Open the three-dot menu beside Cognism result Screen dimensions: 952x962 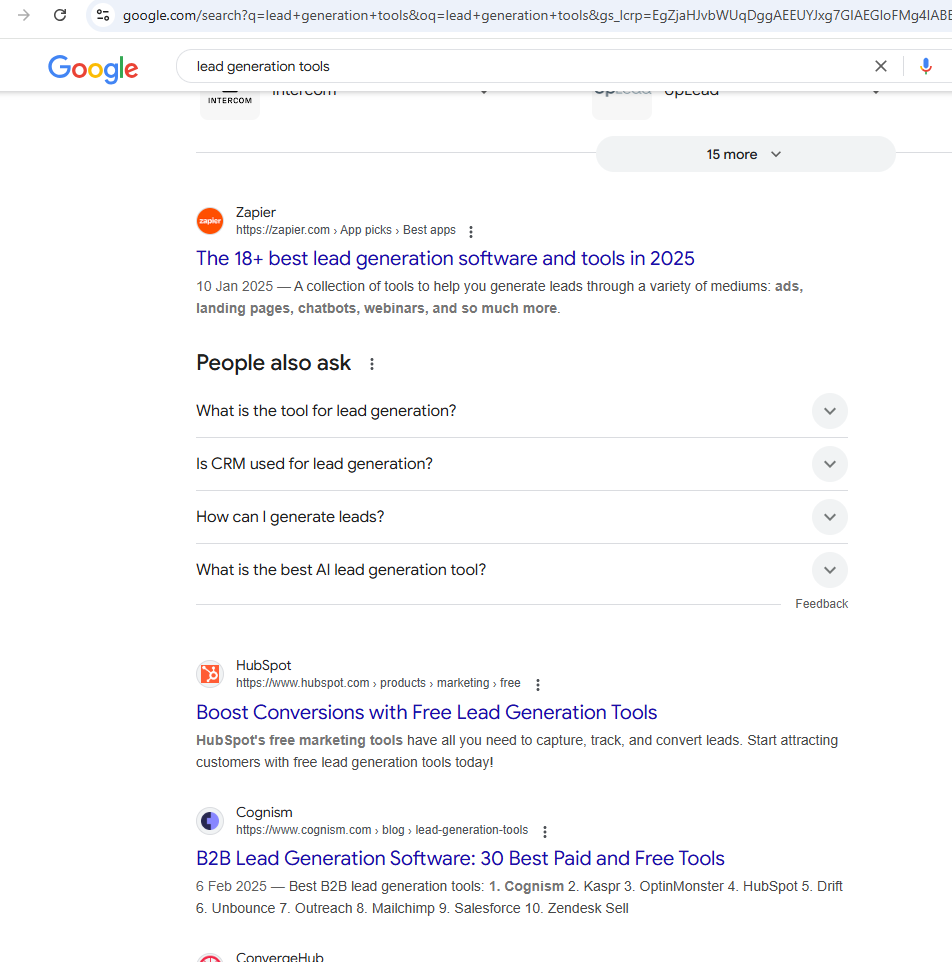545,832
